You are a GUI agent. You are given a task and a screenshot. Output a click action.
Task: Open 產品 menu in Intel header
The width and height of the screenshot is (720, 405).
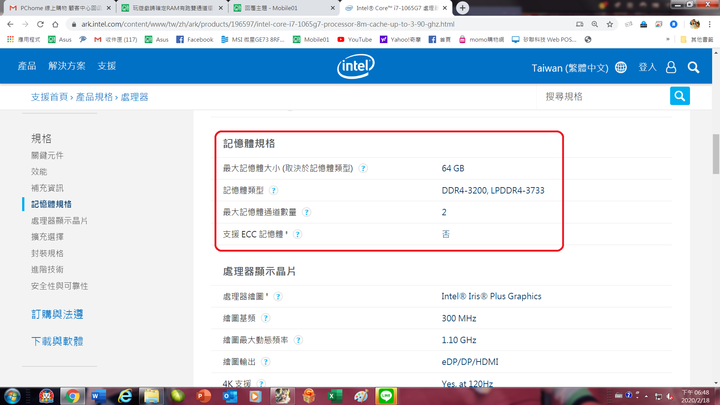point(27,66)
